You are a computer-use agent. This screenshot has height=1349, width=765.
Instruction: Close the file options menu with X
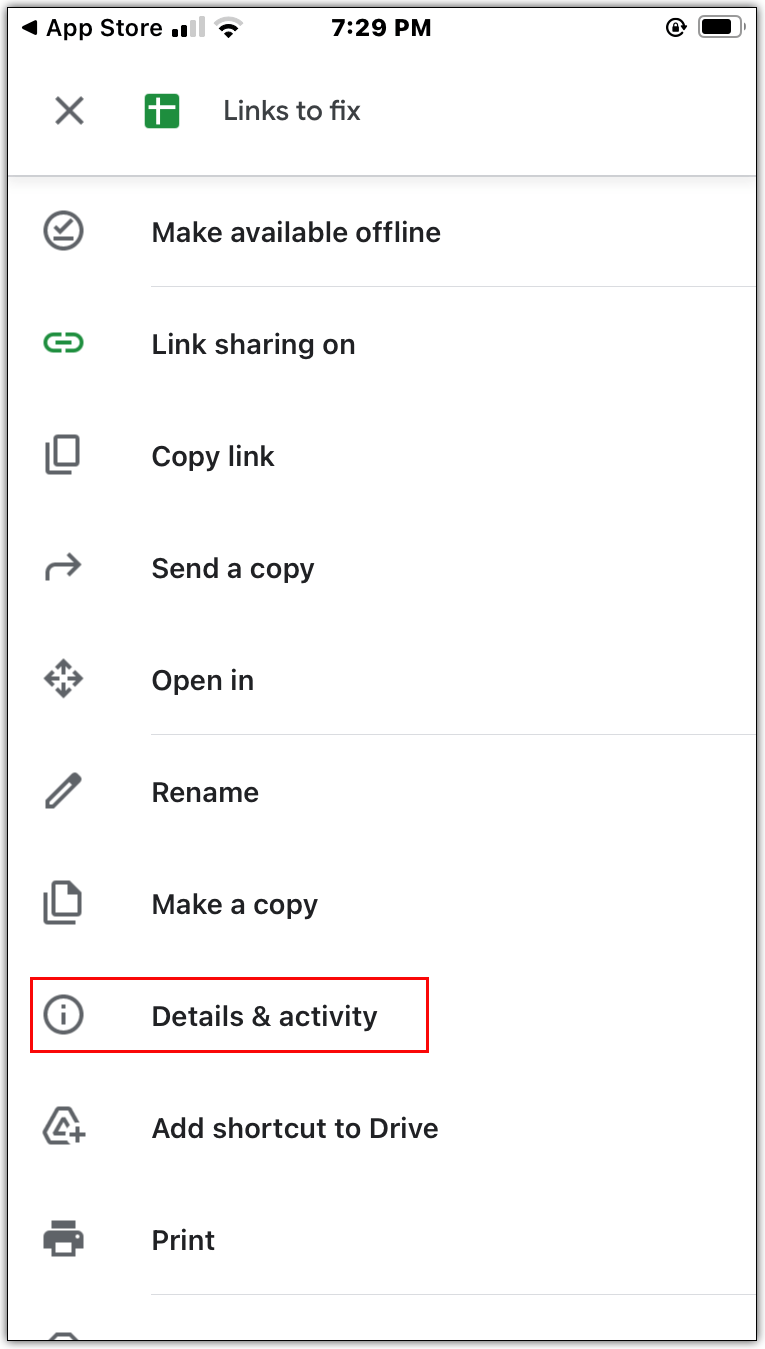pyautogui.click(x=69, y=110)
